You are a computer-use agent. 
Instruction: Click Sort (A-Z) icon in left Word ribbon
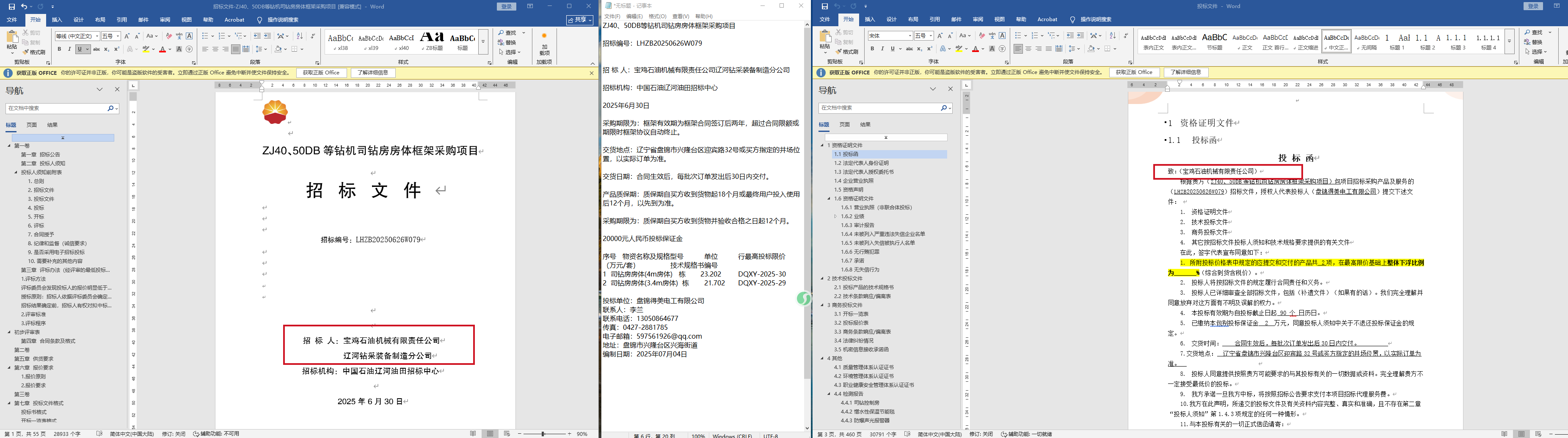pos(300,36)
